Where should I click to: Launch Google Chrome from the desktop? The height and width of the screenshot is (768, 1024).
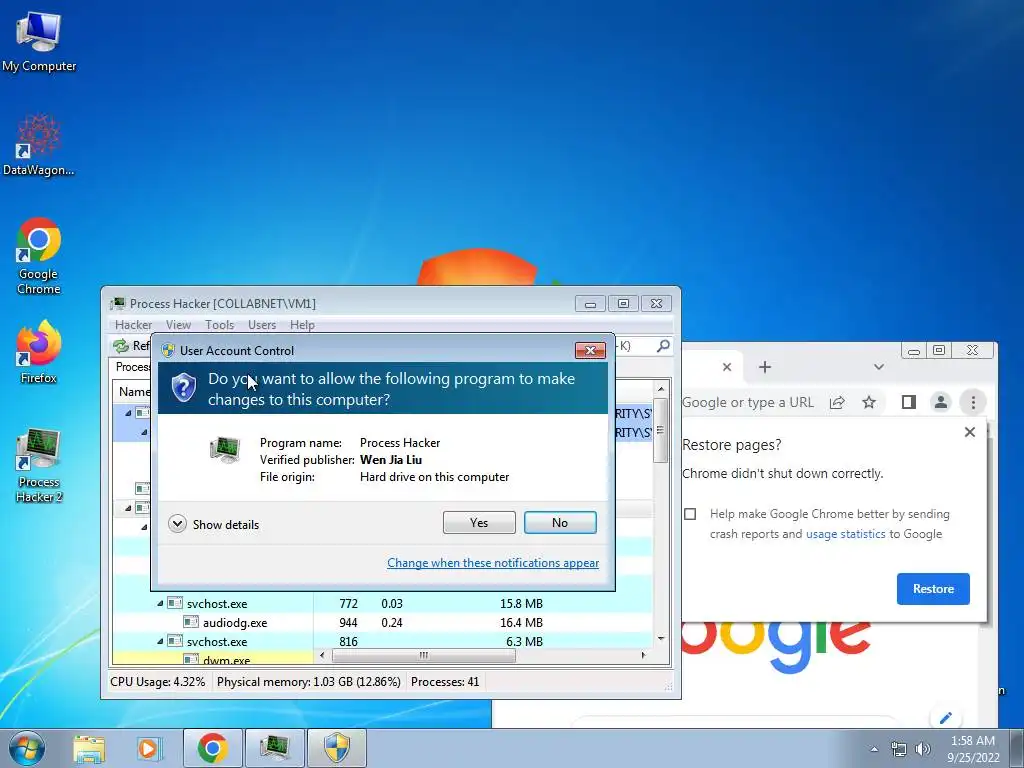(39, 255)
